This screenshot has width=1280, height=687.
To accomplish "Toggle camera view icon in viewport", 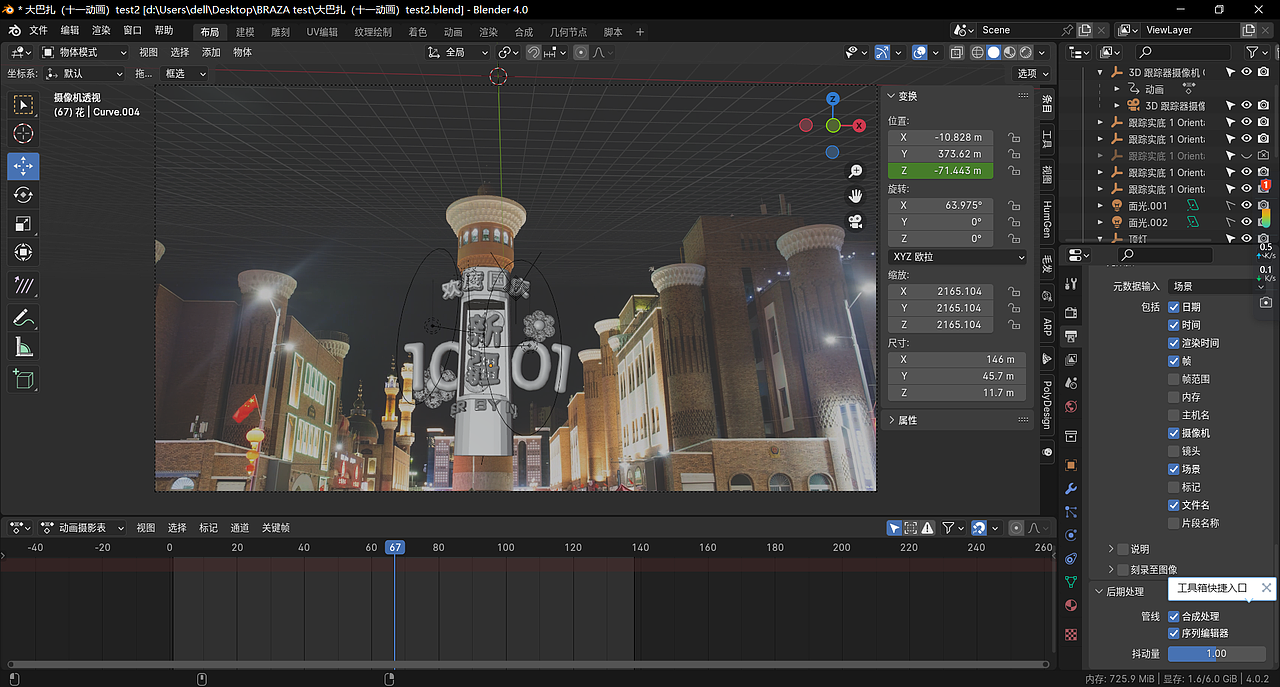I will point(856,221).
